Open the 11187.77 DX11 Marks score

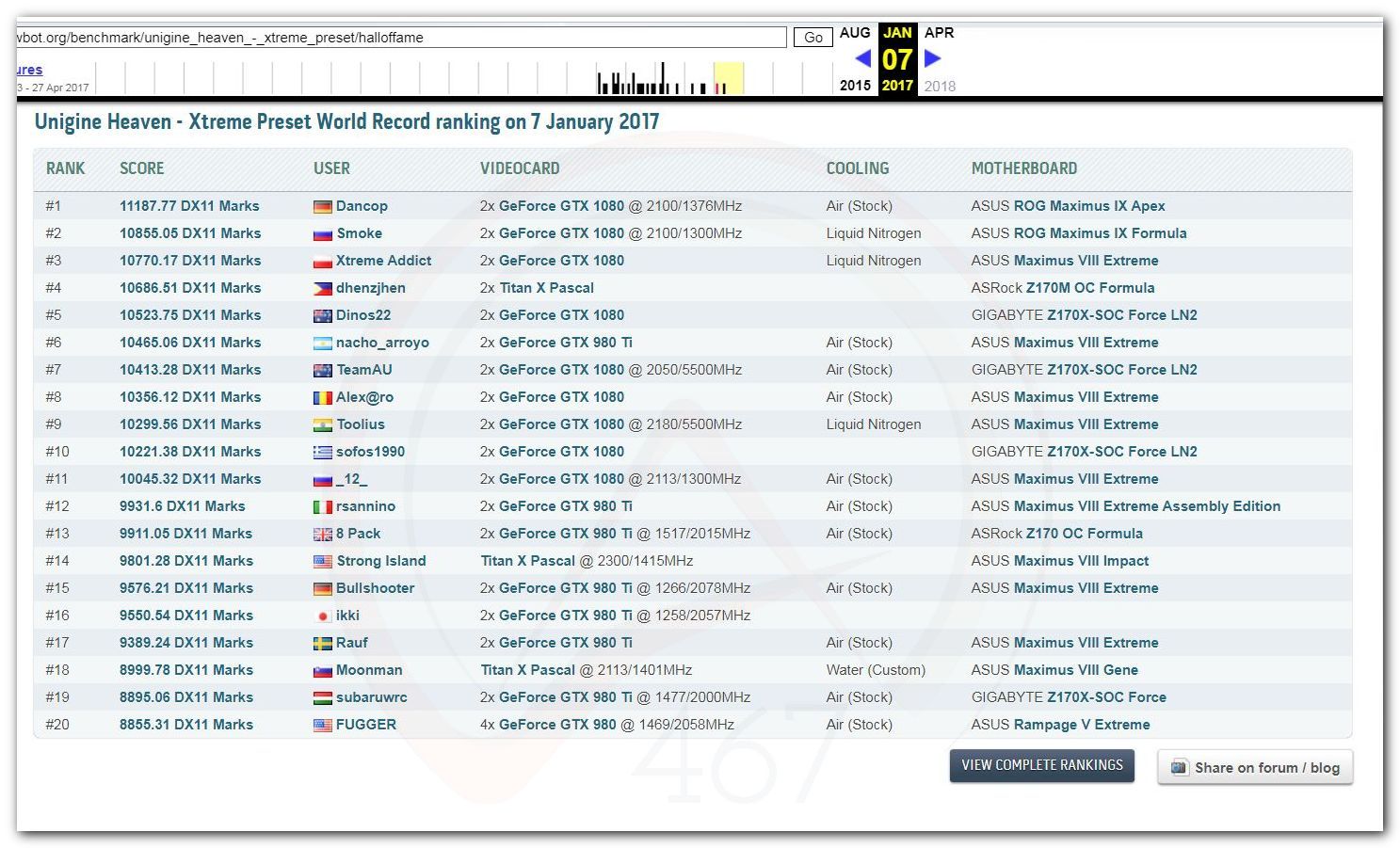[x=189, y=206]
